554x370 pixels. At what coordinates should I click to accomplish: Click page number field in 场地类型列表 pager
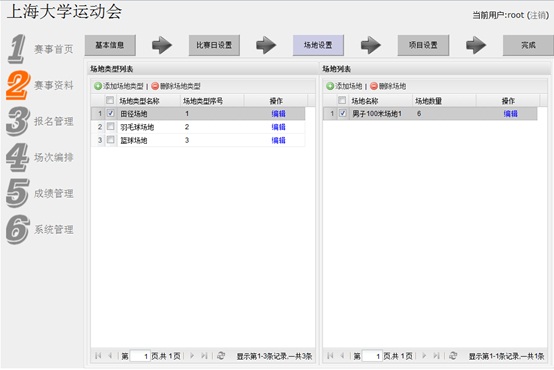point(140,356)
